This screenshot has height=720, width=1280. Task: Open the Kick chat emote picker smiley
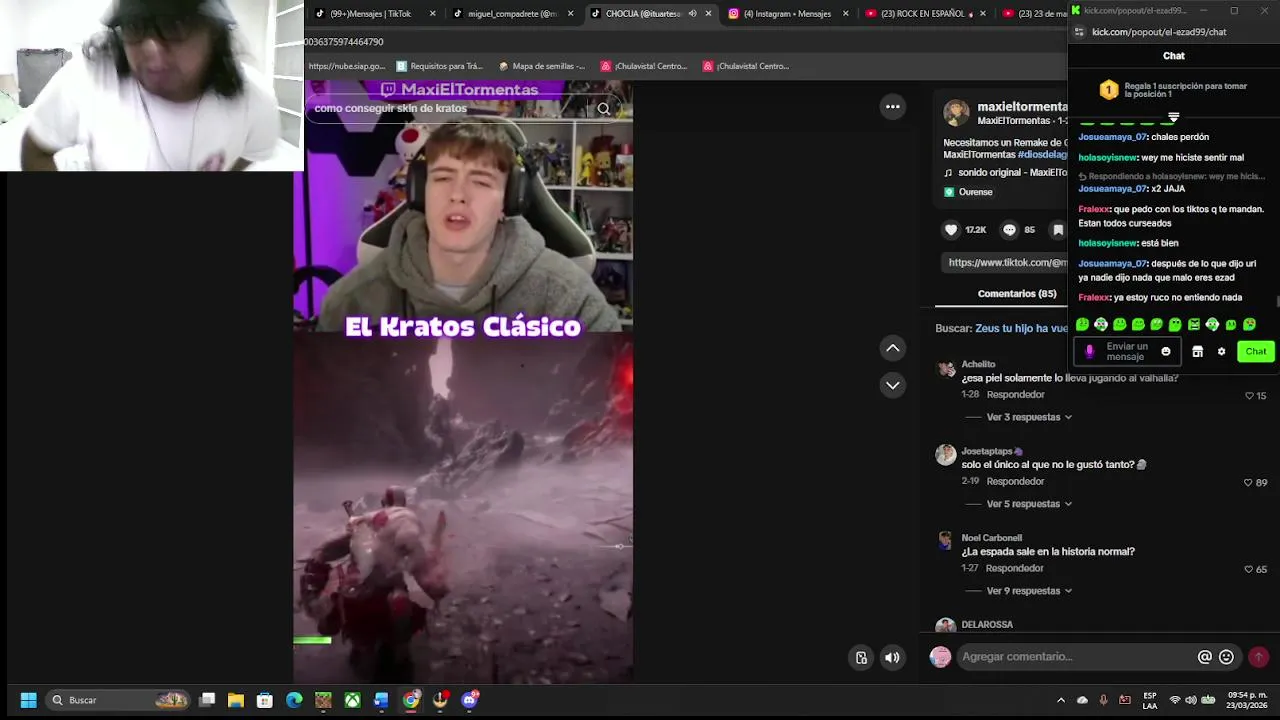(x=1165, y=352)
